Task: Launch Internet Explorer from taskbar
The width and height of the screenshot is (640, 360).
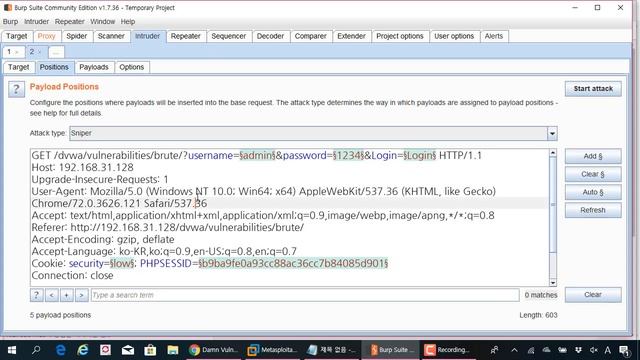Action: pos(83,350)
